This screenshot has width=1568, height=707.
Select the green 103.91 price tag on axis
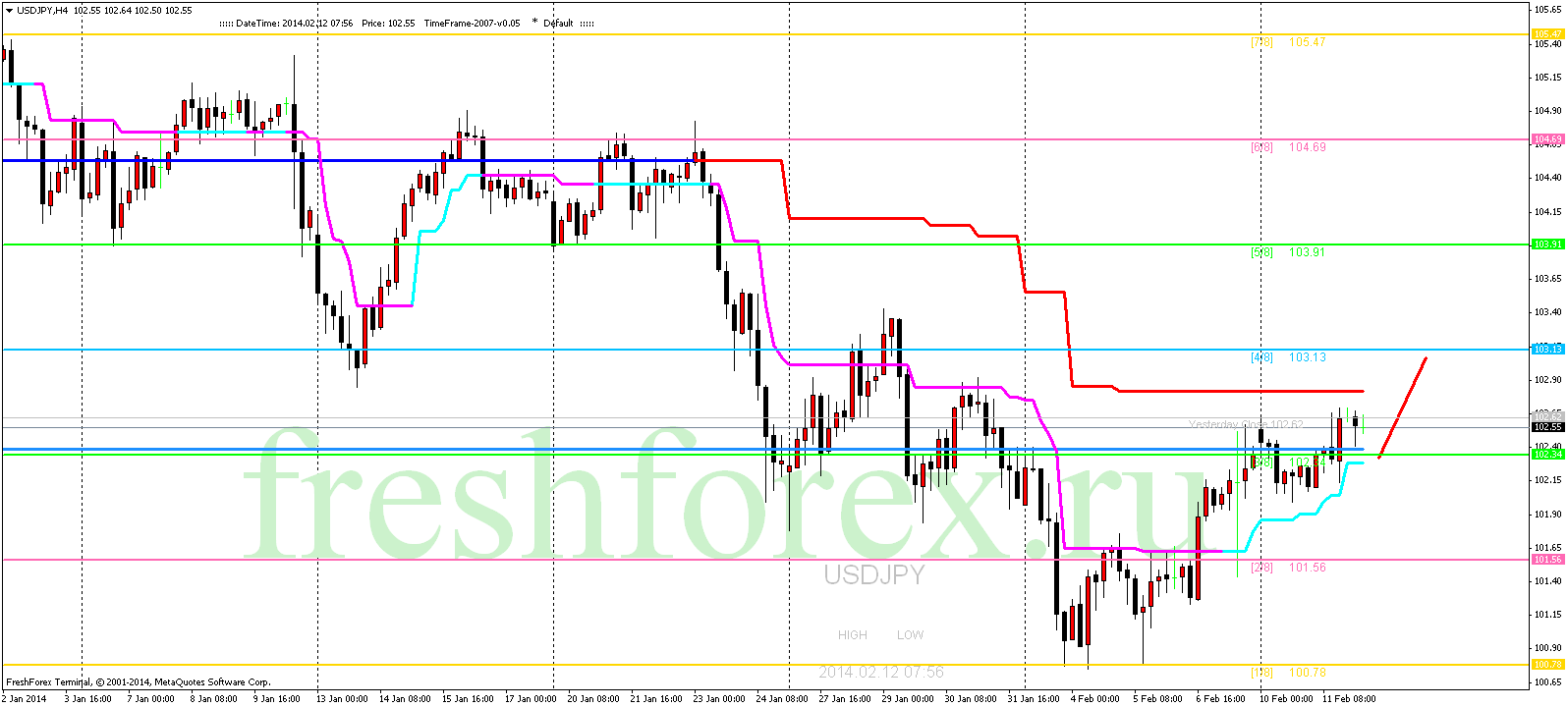[x=1548, y=245]
